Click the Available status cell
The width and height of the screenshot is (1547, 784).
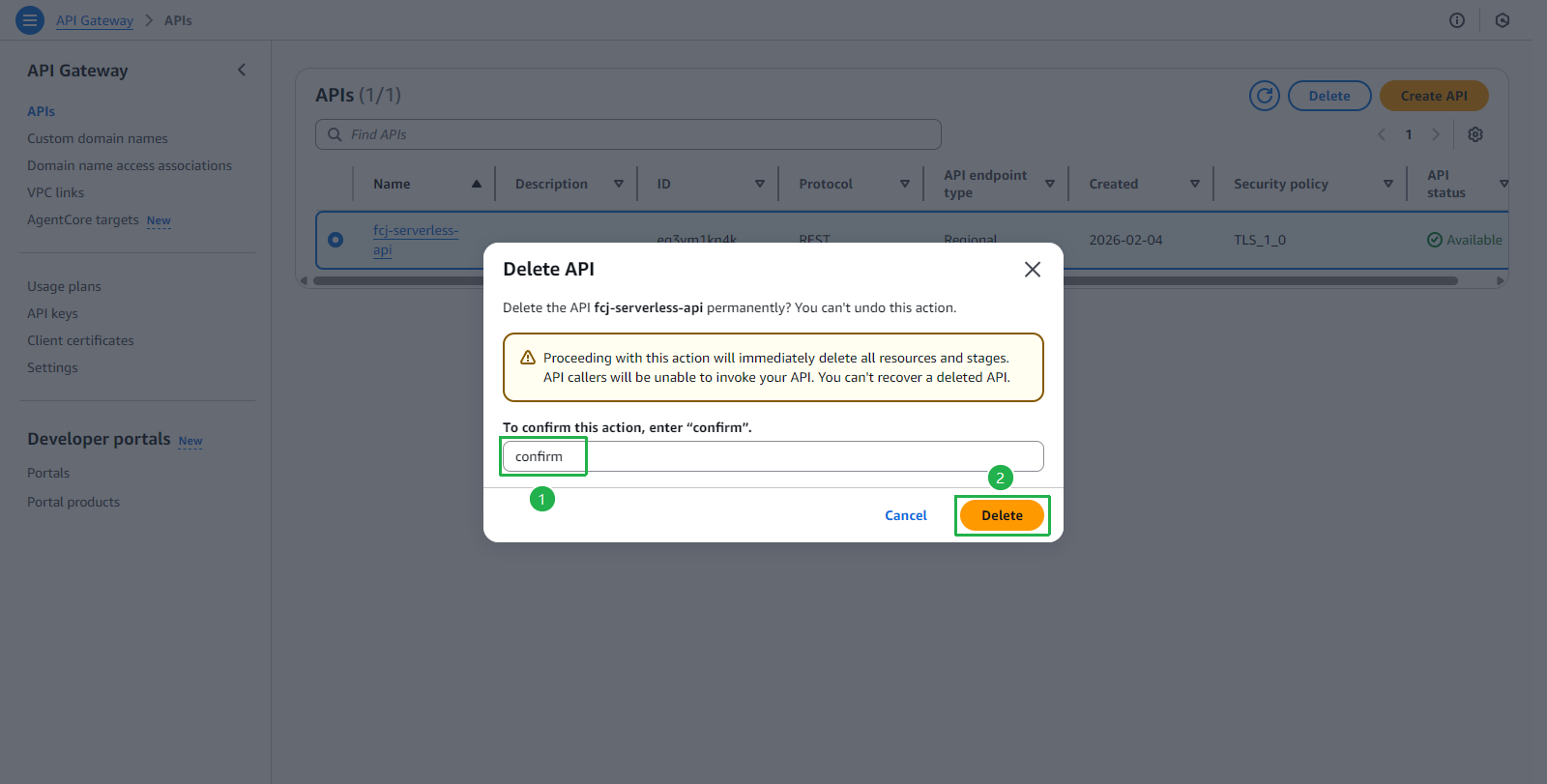1465,240
